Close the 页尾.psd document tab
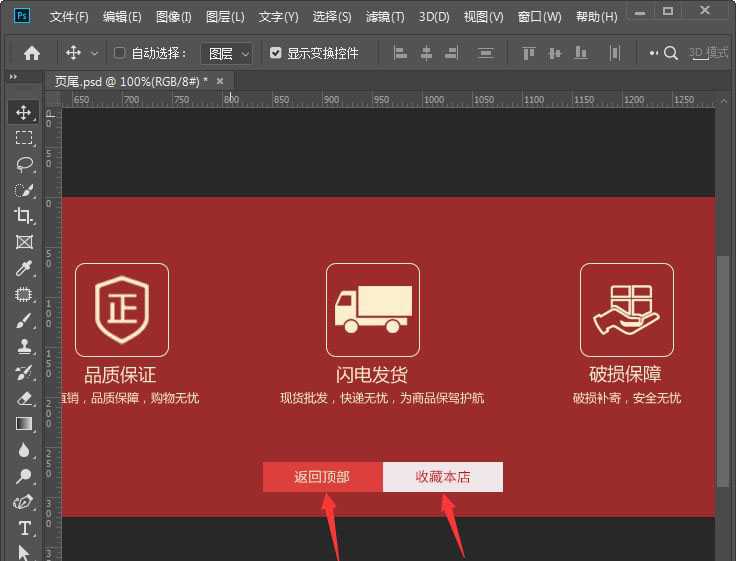The image size is (736, 561). point(220,80)
